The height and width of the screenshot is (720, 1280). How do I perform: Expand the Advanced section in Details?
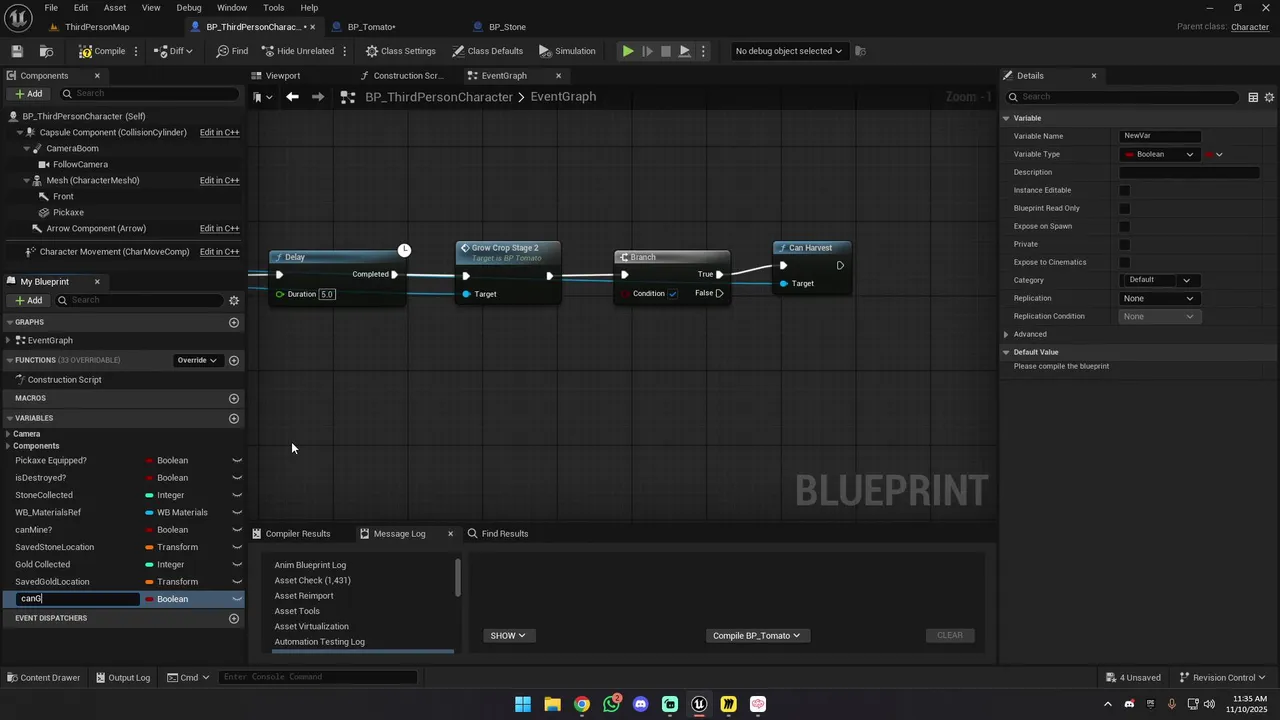pos(1007,334)
